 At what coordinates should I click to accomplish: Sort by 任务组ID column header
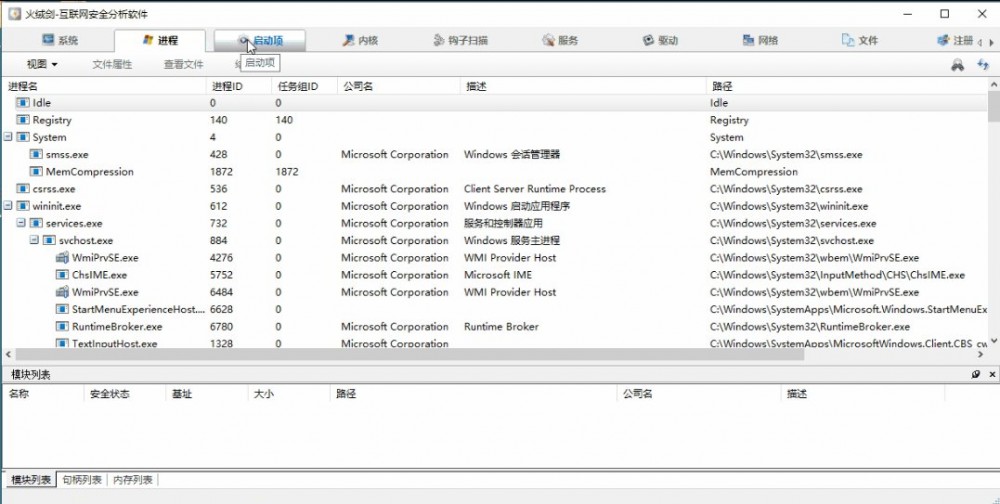pos(305,86)
